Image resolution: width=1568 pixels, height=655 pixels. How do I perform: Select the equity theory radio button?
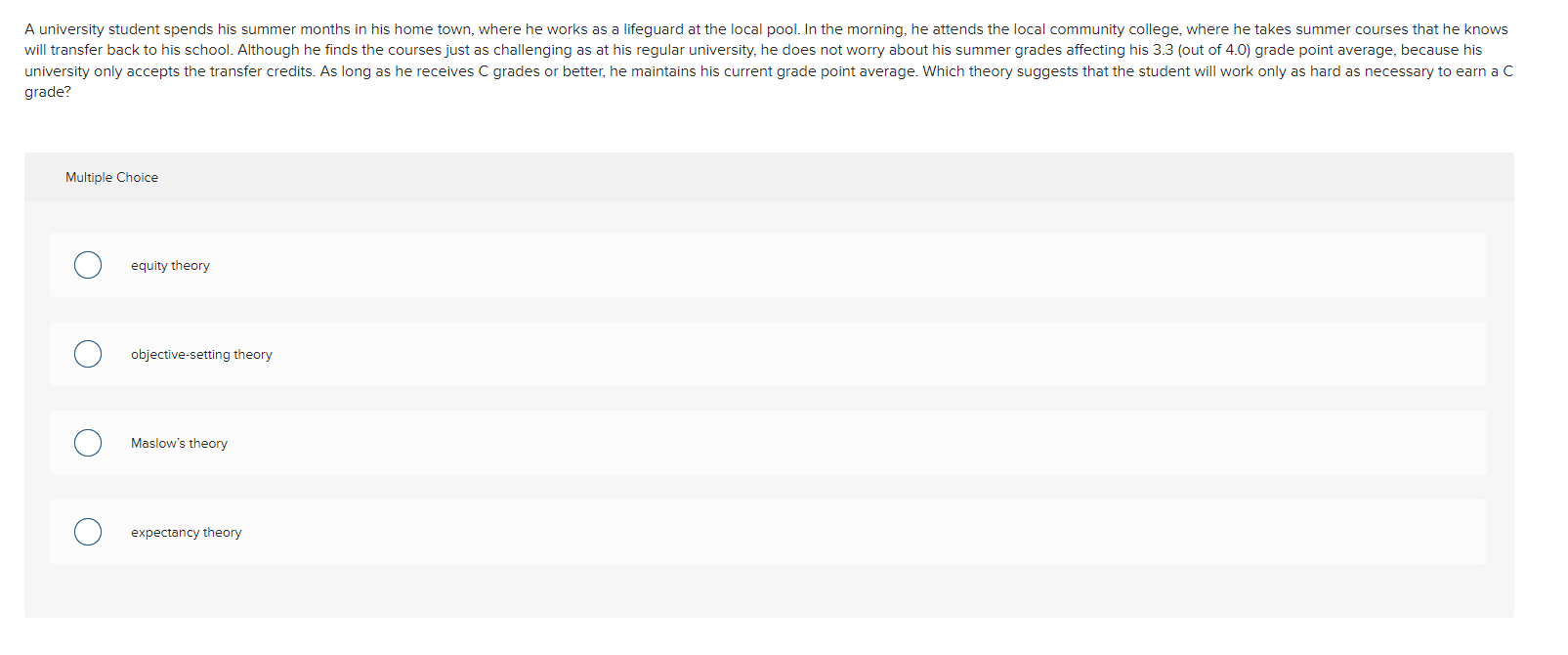[87, 265]
